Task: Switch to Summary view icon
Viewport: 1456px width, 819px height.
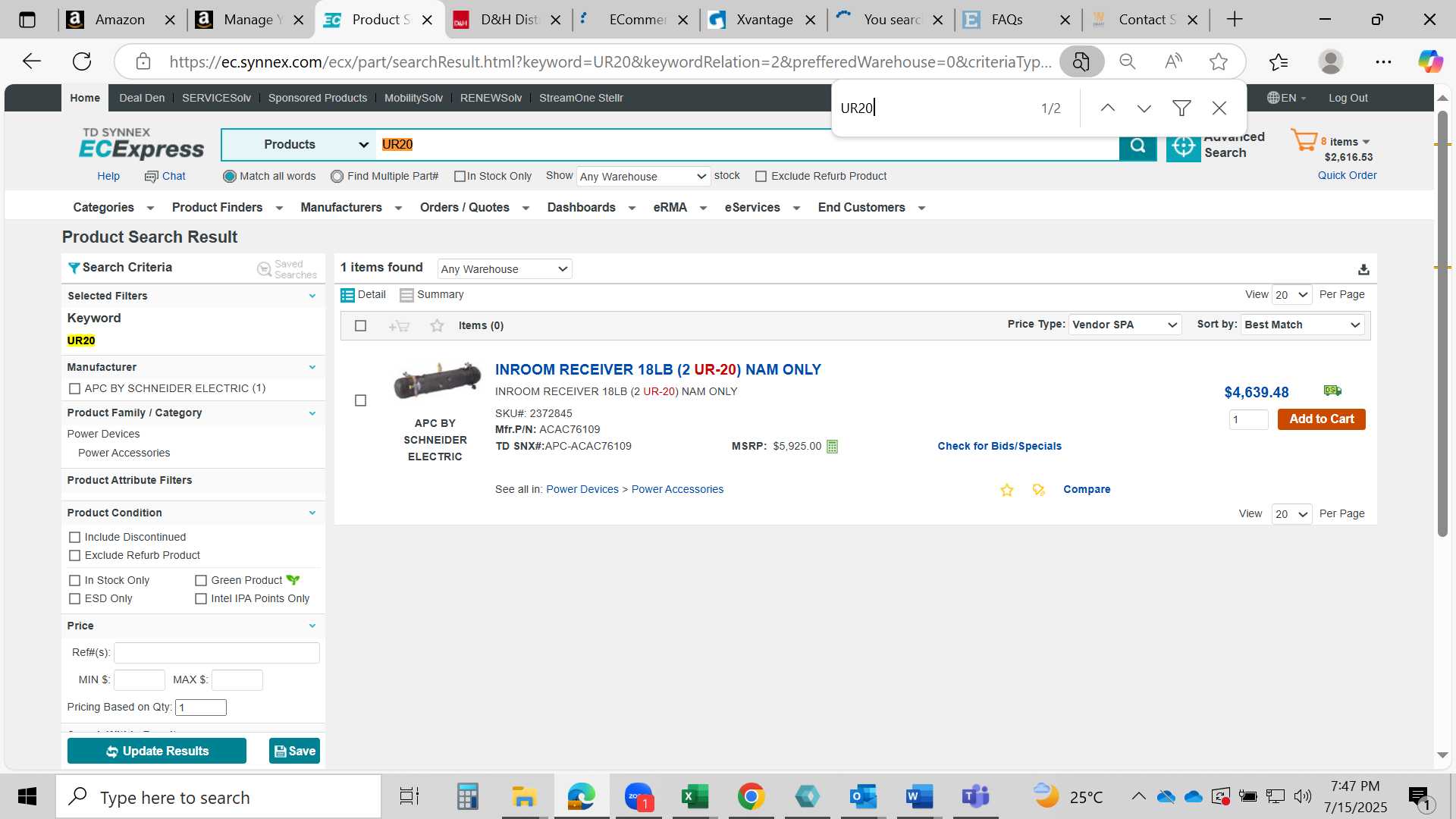Action: pyautogui.click(x=406, y=295)
